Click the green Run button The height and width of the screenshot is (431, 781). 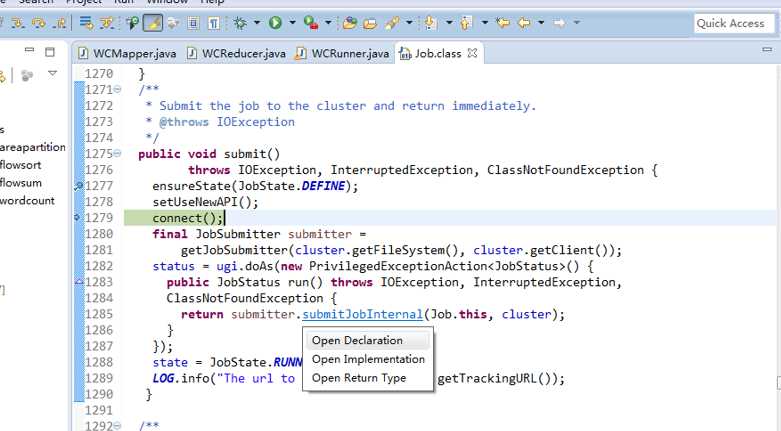tap(275, 23)
